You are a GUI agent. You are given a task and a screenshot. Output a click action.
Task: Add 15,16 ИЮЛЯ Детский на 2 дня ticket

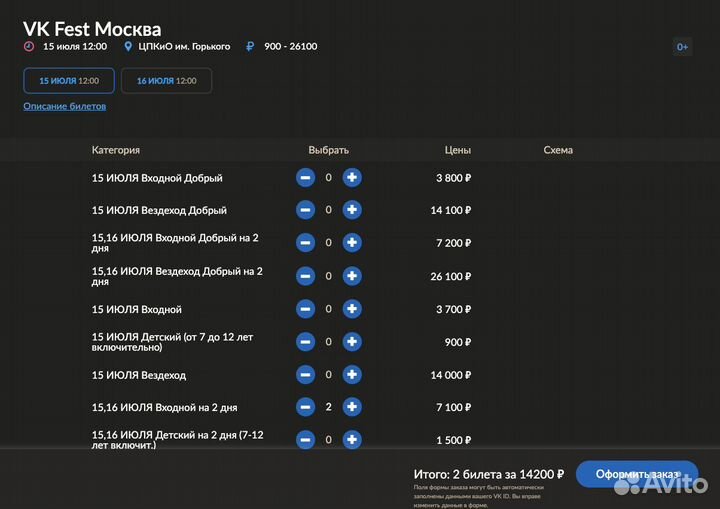click(352, 439)
